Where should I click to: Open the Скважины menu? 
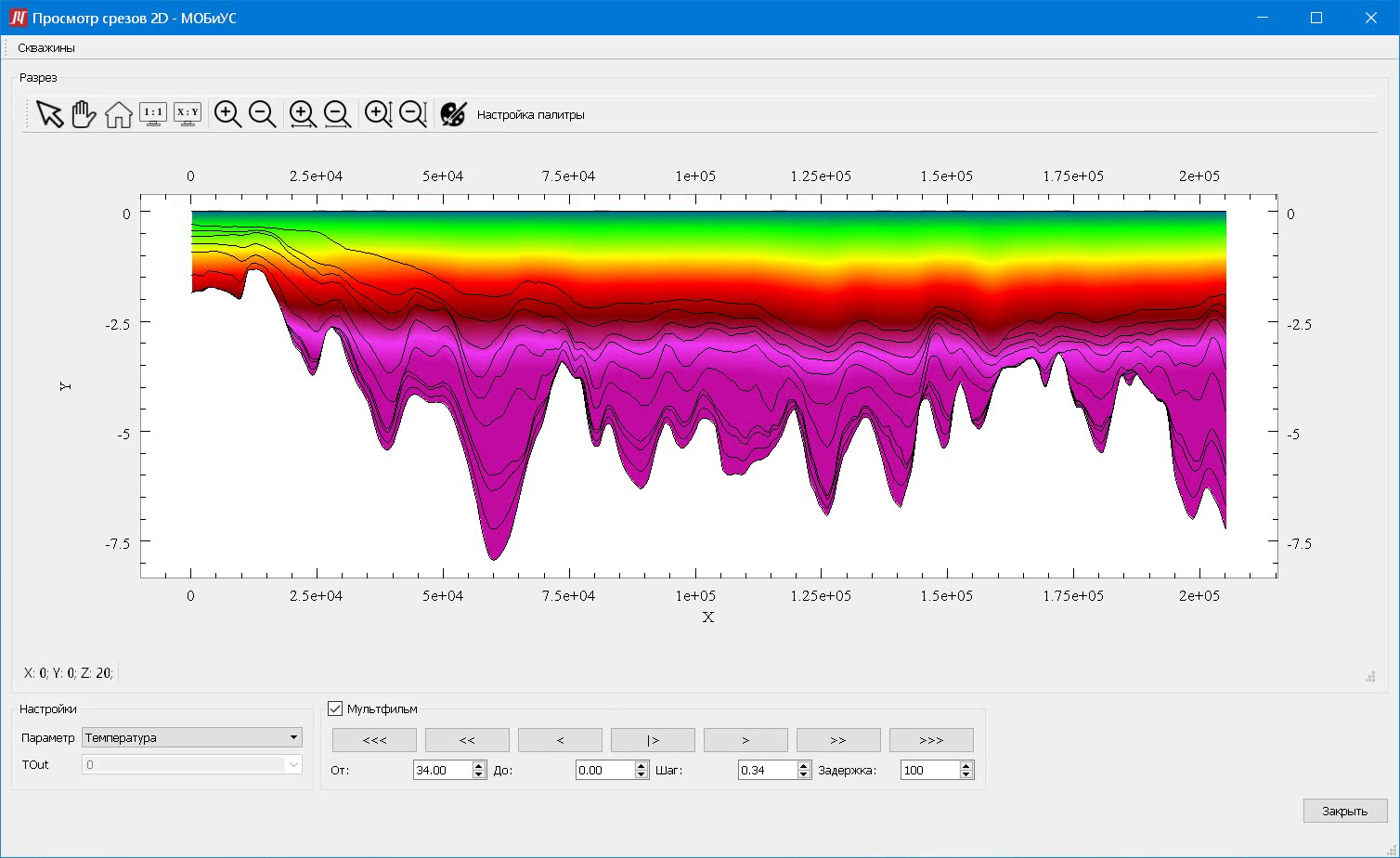(x=46, y=47)
